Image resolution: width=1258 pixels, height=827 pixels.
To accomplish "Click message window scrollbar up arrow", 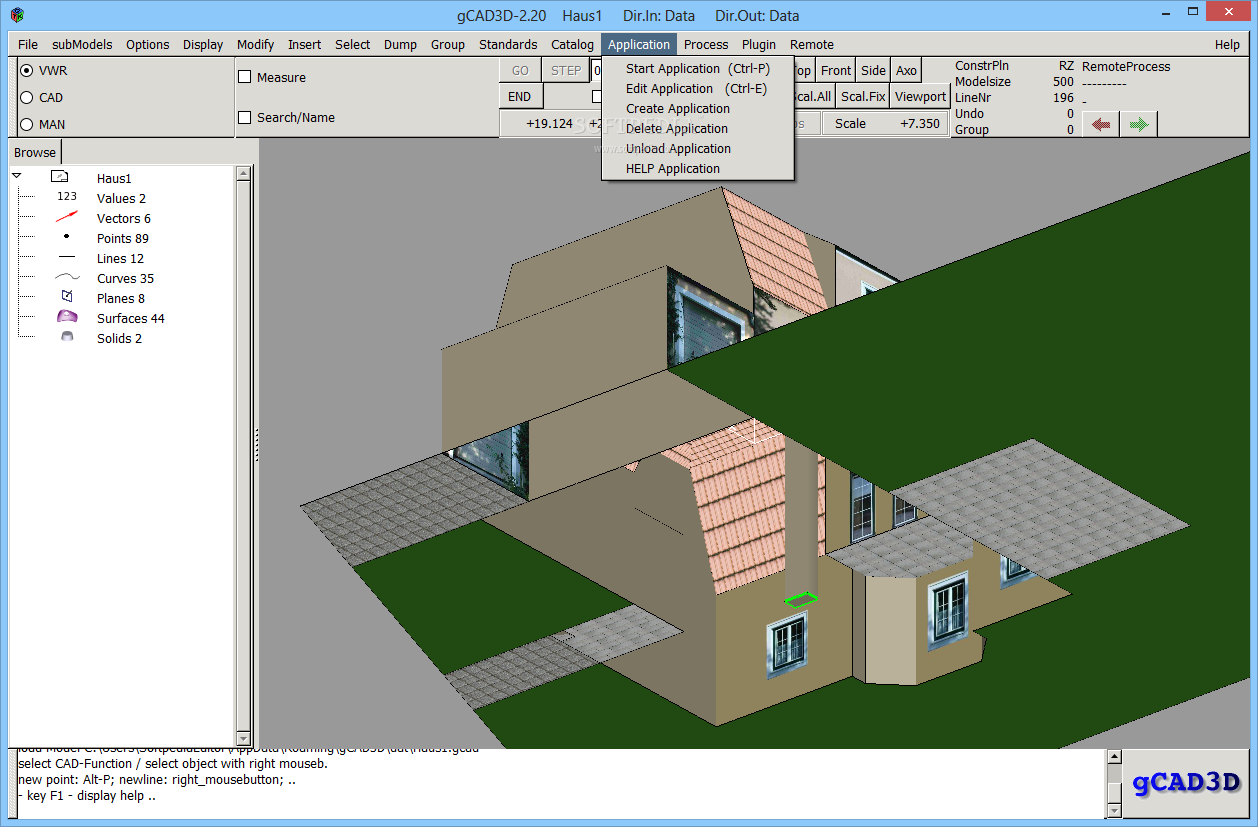I will tap(1114, 757).
